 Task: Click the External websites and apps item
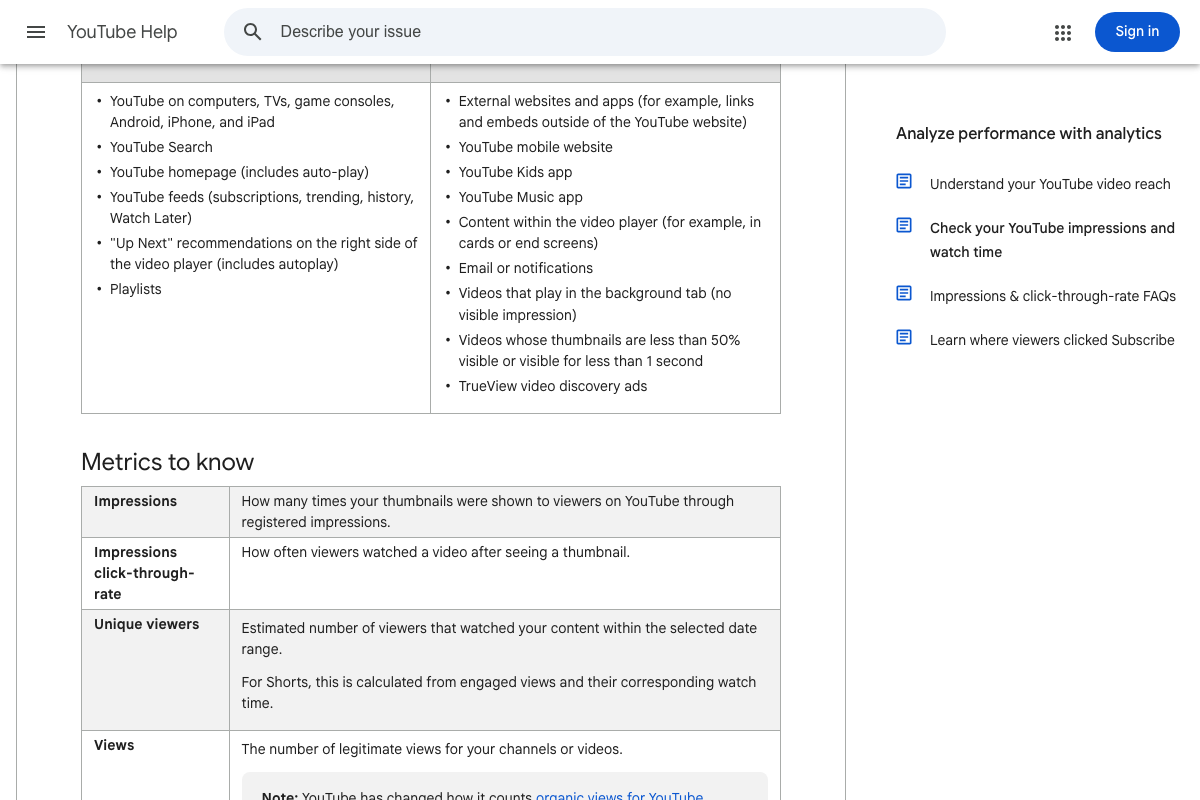click(x=606, y=111)
